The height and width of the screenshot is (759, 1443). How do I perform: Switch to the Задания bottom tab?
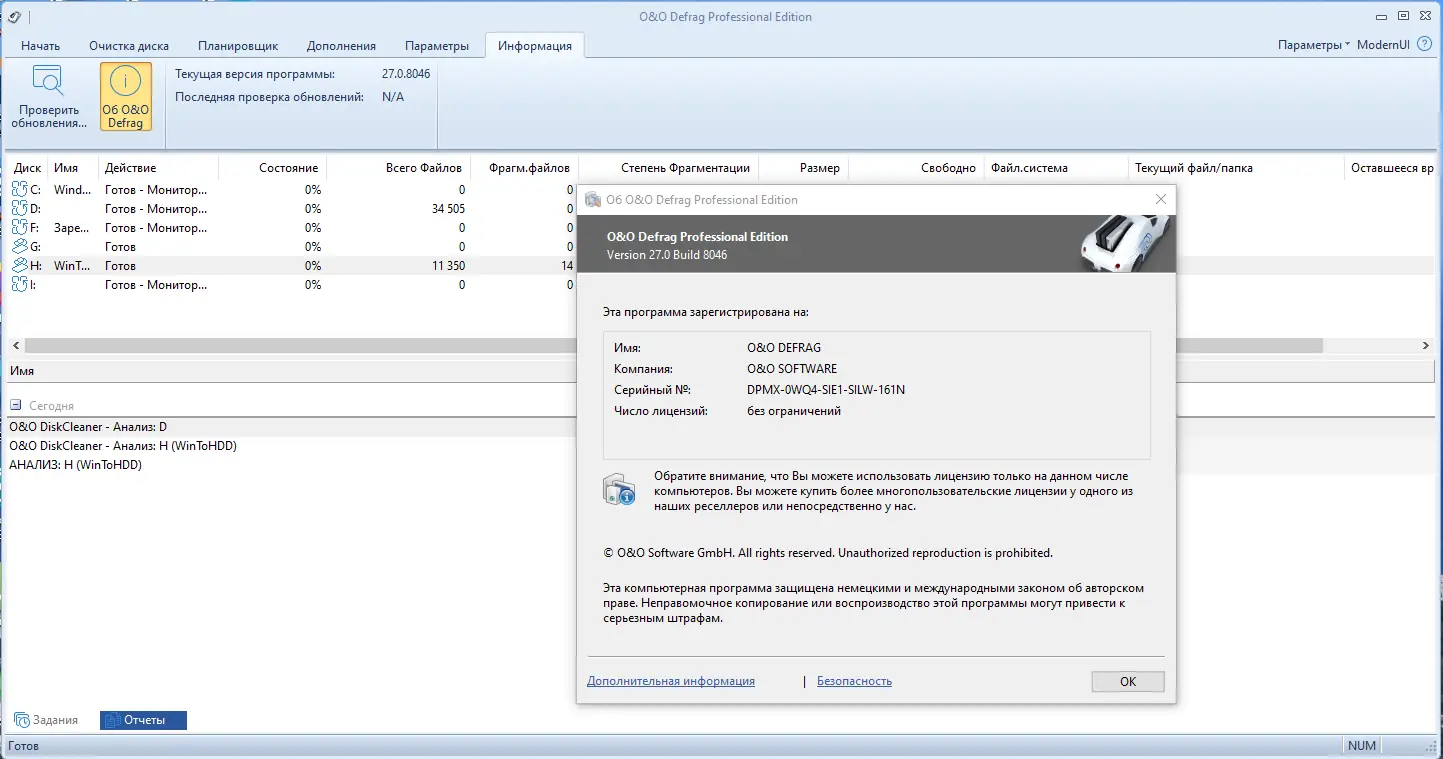(x=46, y=720)
